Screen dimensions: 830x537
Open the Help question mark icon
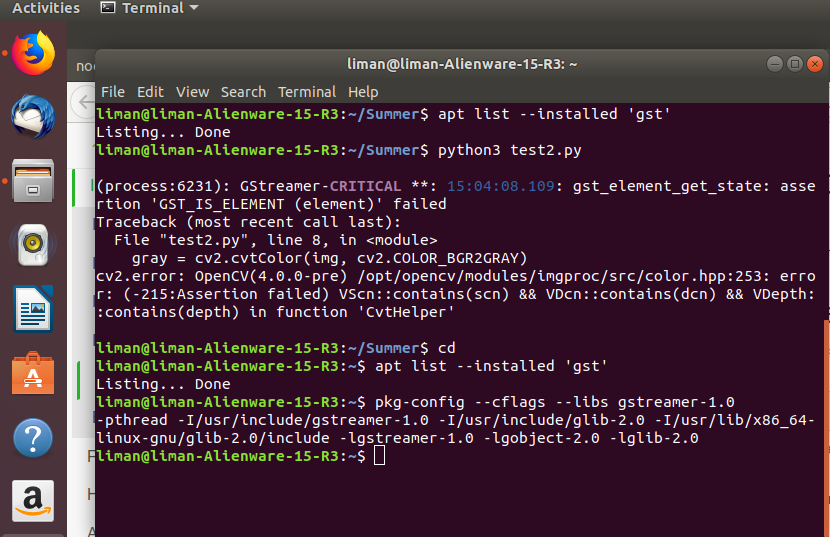[33, 438]
